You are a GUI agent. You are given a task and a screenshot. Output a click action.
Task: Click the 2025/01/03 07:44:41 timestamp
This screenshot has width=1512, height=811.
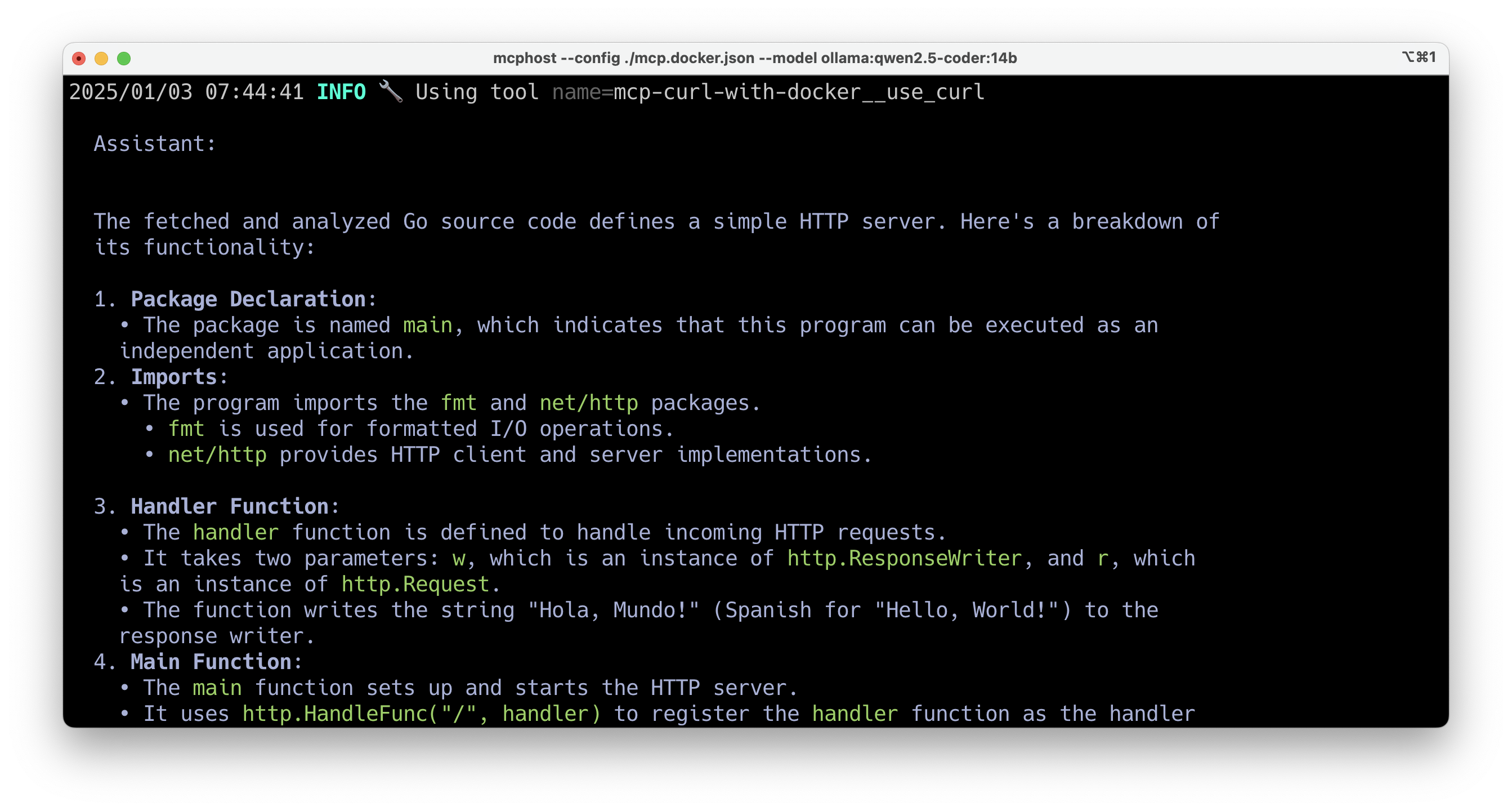pos(186,92)
